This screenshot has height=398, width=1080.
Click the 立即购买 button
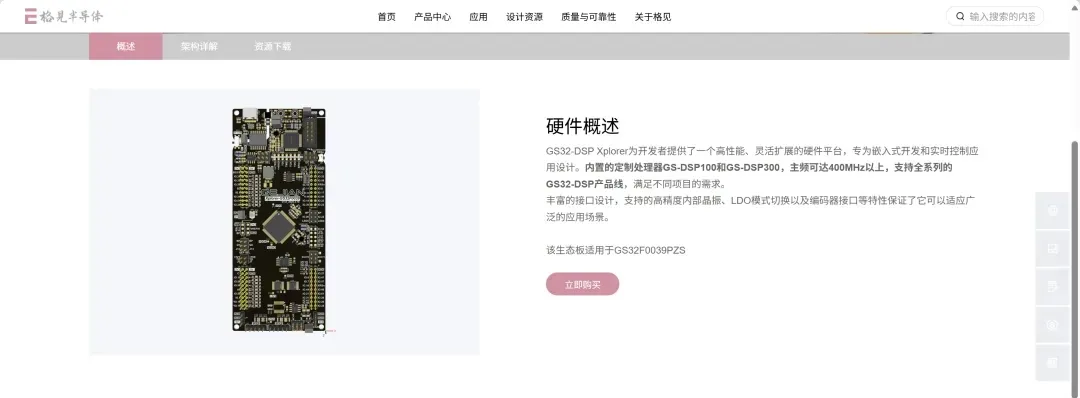tap(583, 284)
